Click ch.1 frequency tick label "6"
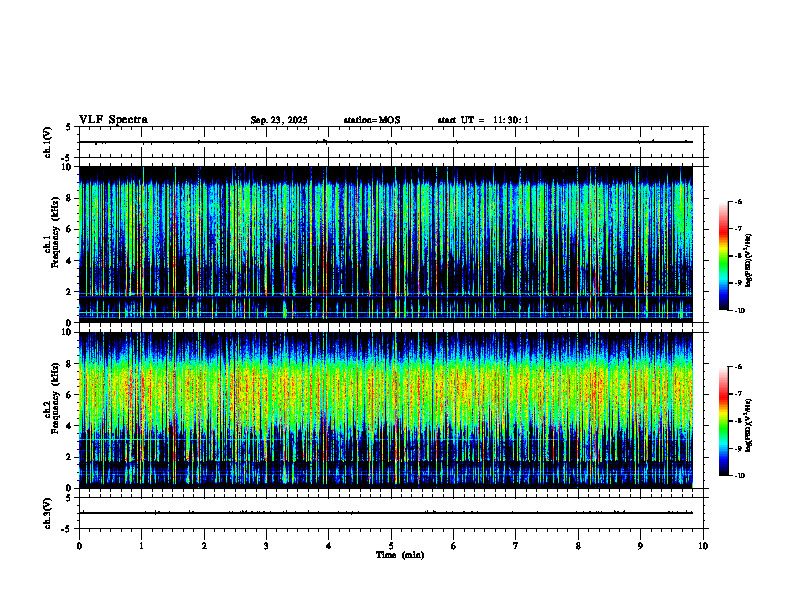This screenshot has height=612, width=792. [x=70, y=229]
